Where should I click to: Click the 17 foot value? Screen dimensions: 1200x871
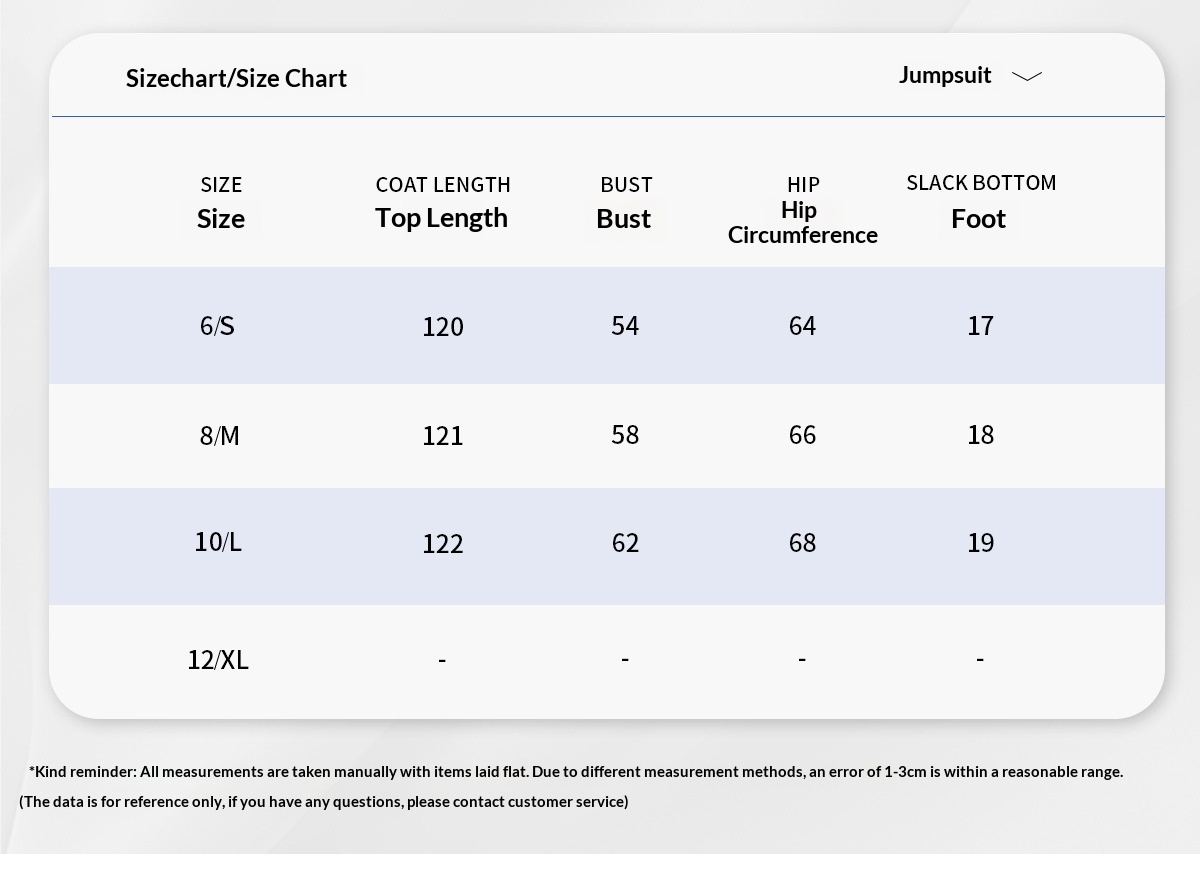[980, 326]
